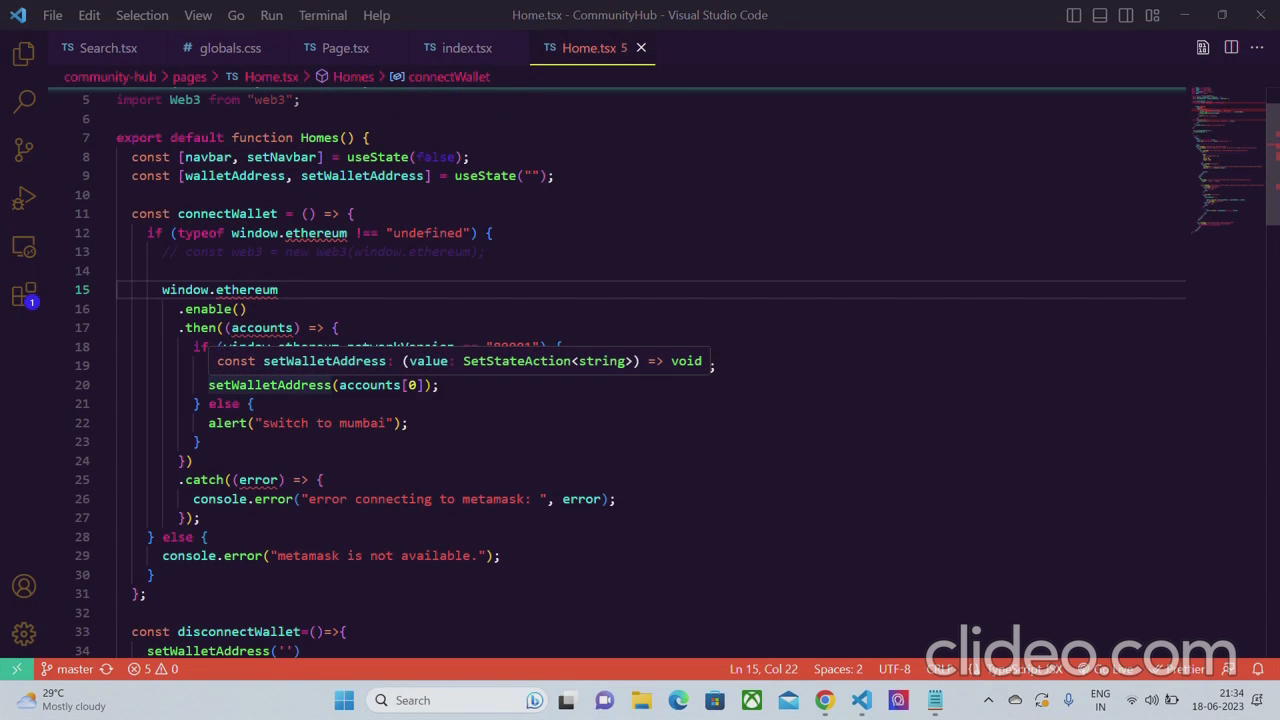Open editor More Actions ellipsis
1280x720 pixels.
(1258, 48)
